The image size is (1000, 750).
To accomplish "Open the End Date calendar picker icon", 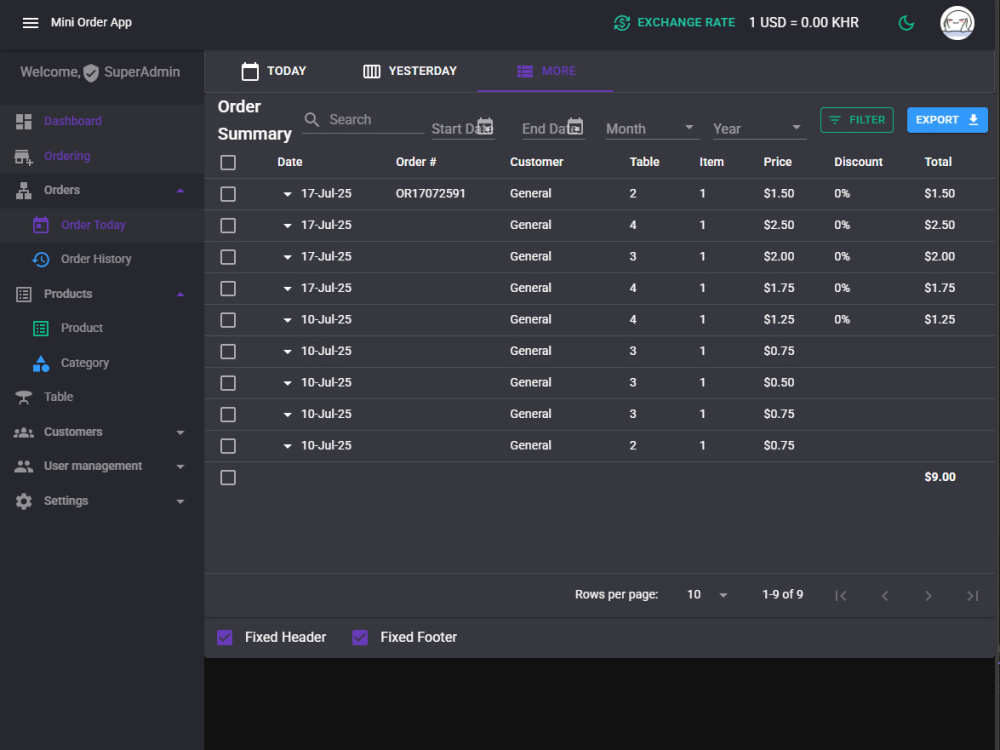I will [x=575, y=126].
